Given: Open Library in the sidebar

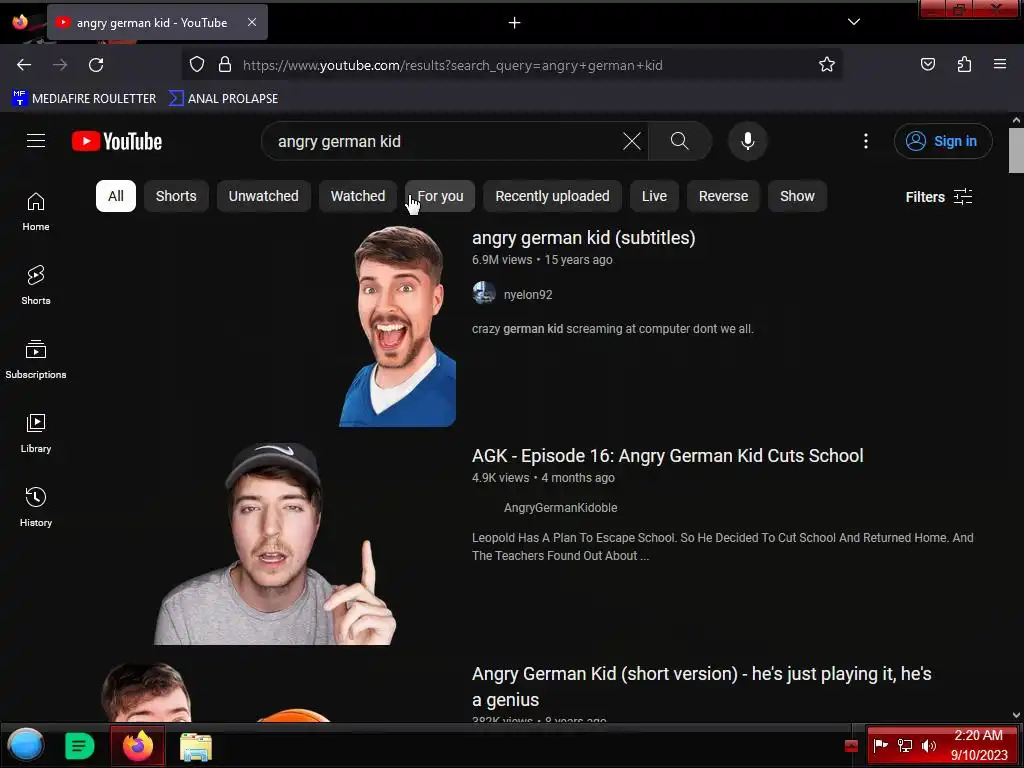Looking at the screenshot, I should coord(36,433).
